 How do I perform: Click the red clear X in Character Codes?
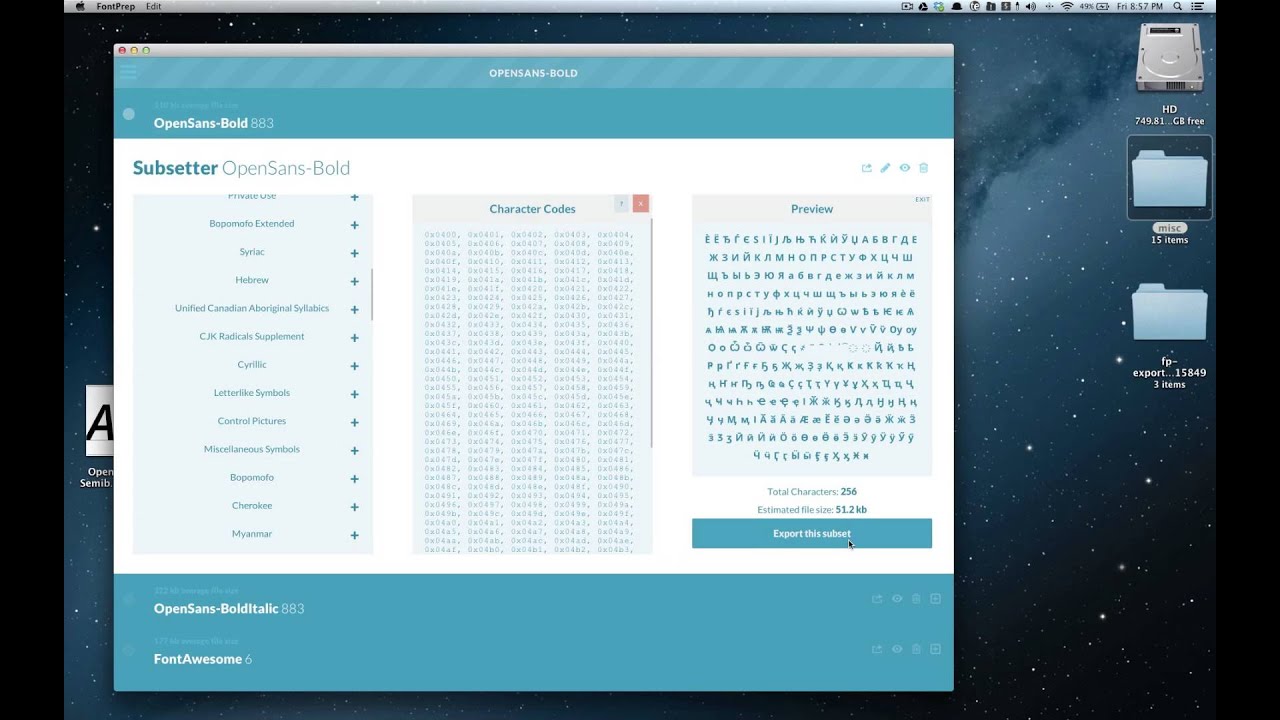click(x=641, y=203)
